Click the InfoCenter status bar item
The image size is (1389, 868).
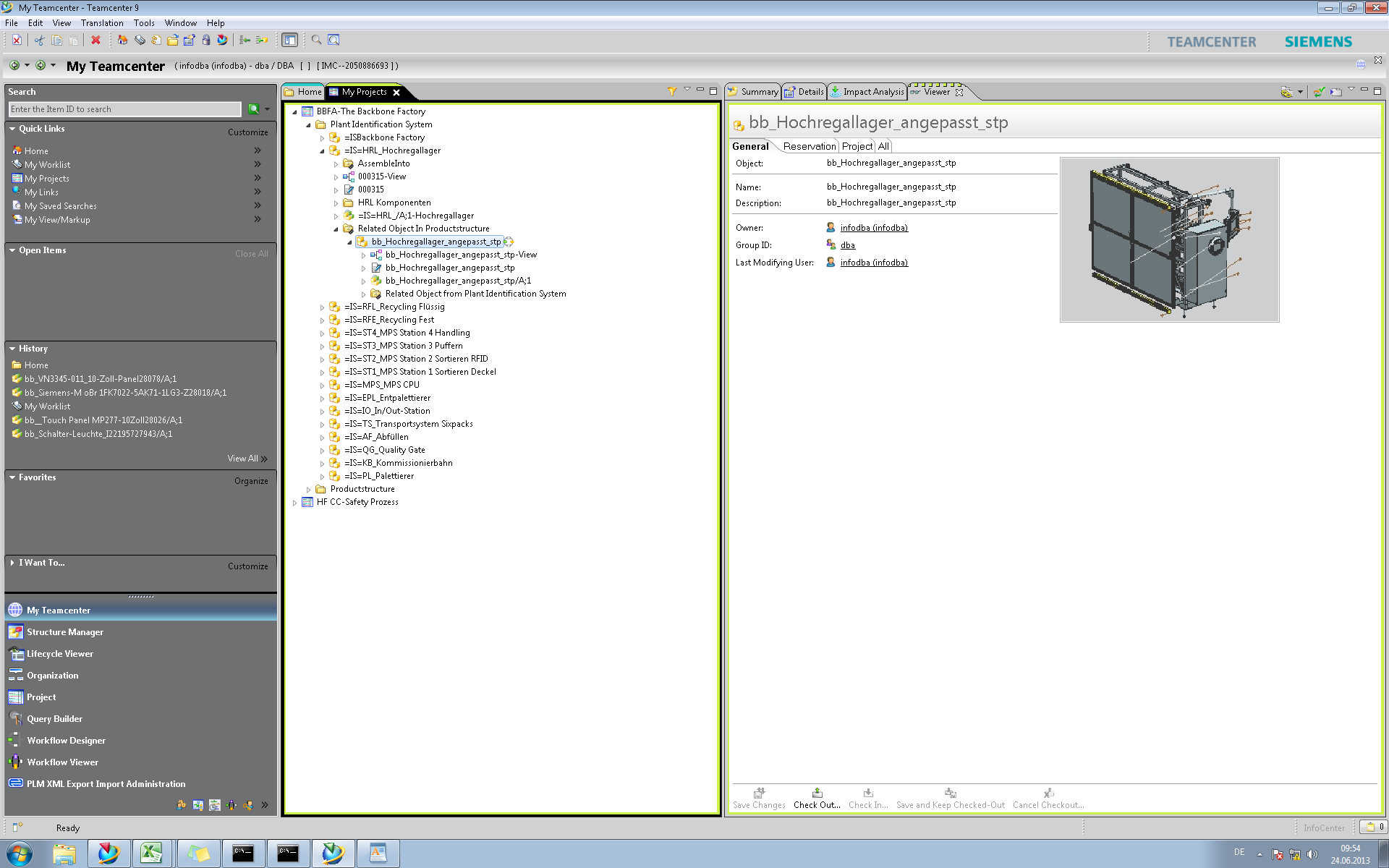click(x=1323, y=828)
